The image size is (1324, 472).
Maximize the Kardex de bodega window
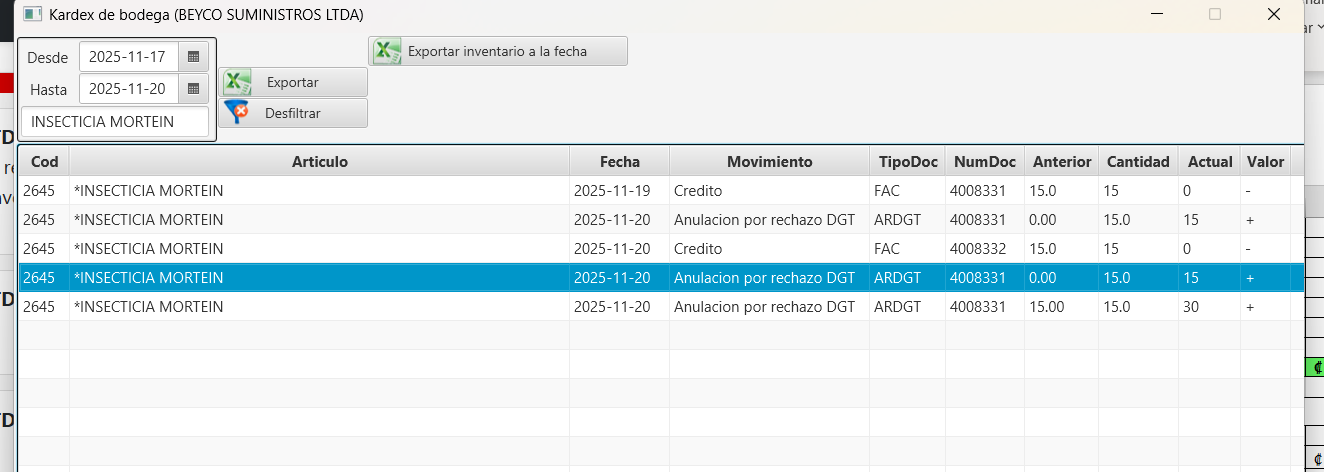coord(1215,14)
